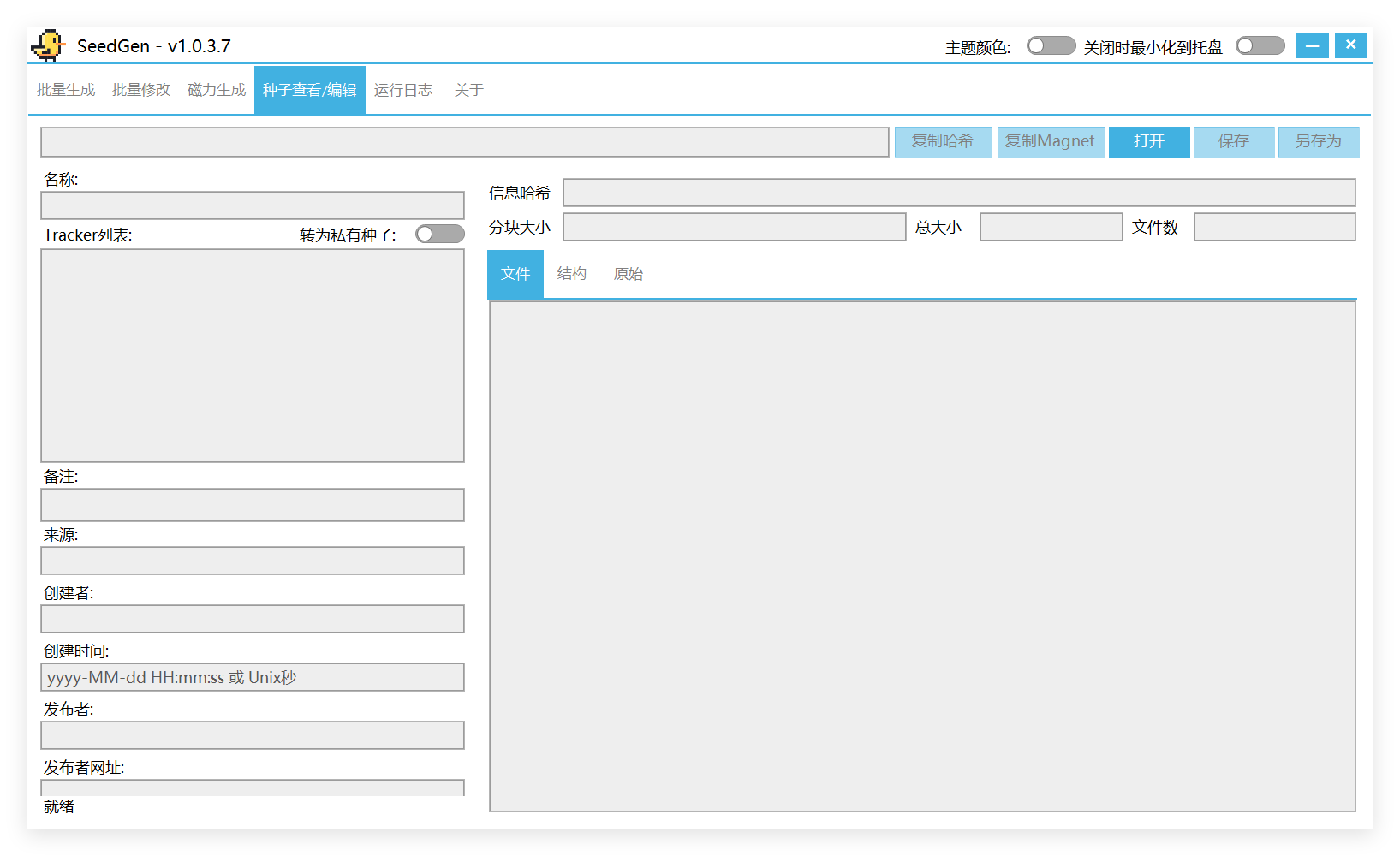Click the 复制哈希 button
The height and width of the screenshot is (856, 1400).
[x=943, y=141]
